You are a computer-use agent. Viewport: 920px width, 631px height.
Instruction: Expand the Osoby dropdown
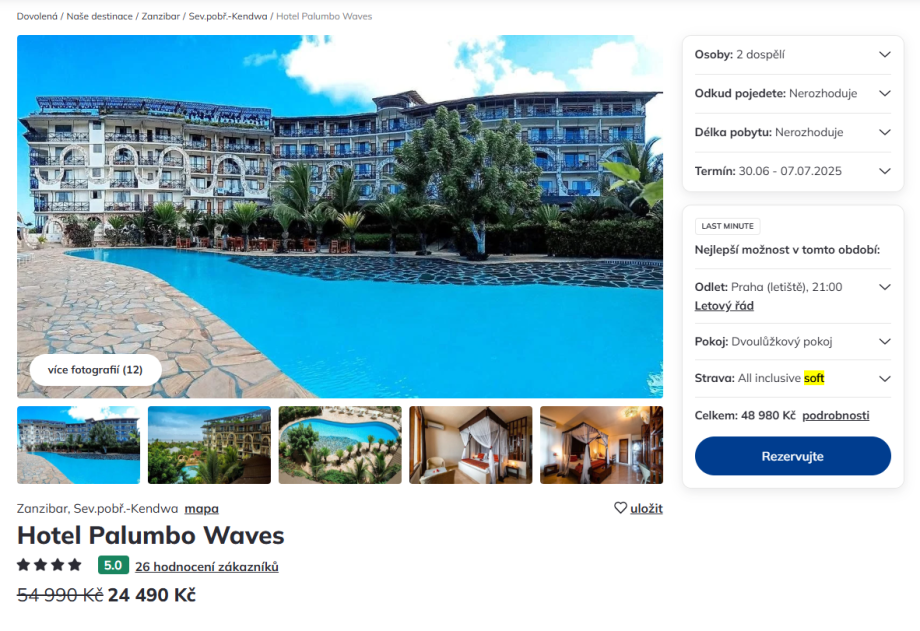tap(792, 55)
